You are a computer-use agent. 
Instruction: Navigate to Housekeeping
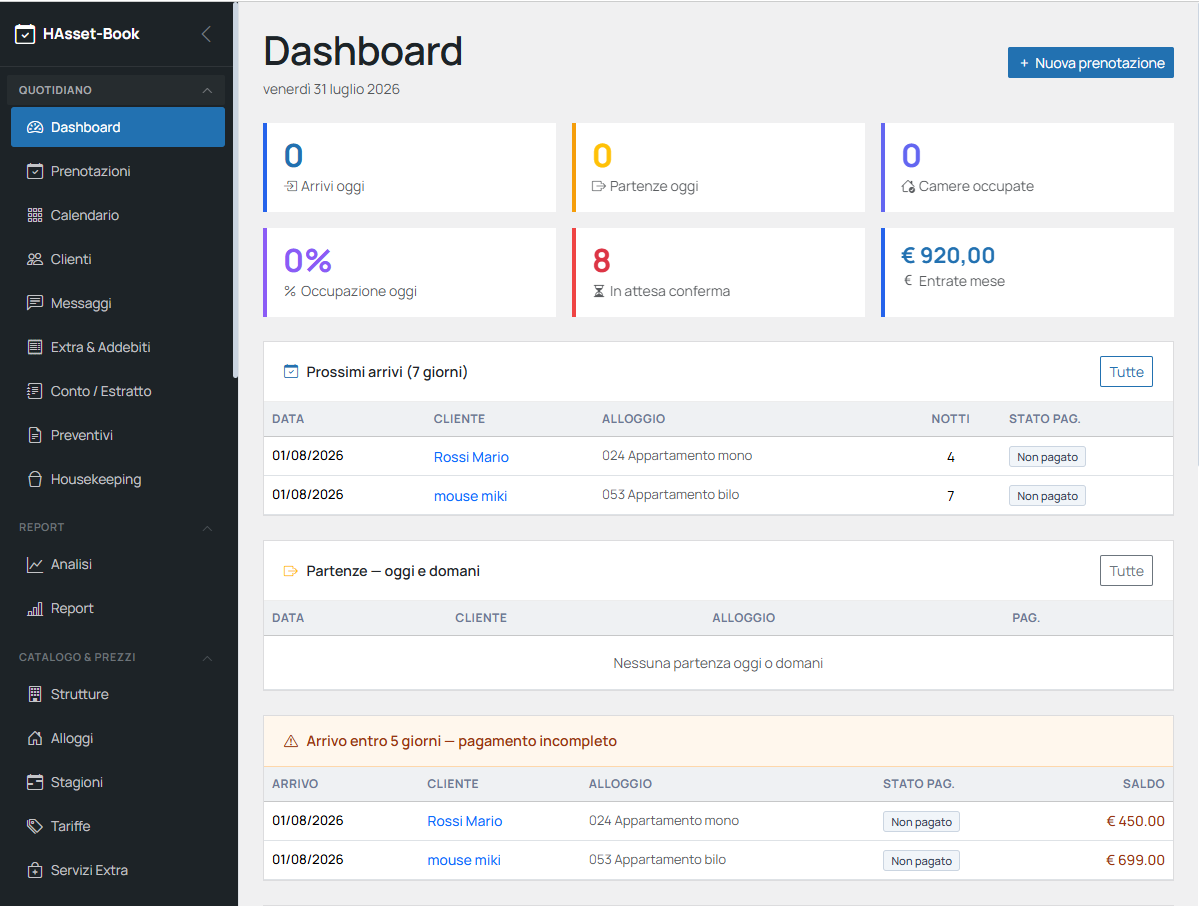pos(118,479)
